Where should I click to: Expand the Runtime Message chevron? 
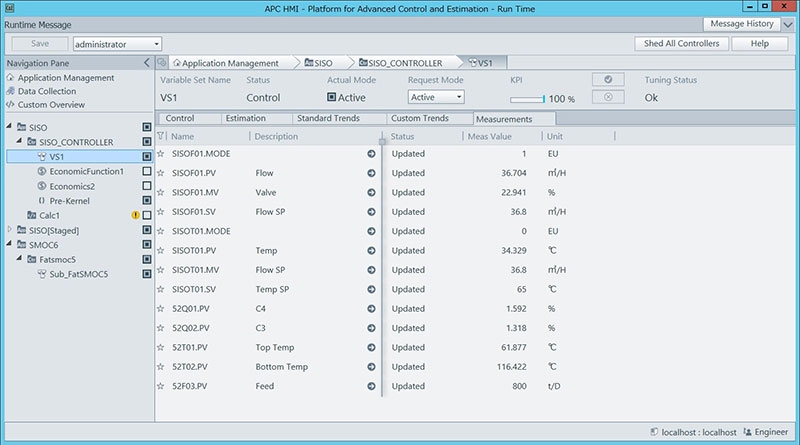pyautogui.click(x=788, y=24)
